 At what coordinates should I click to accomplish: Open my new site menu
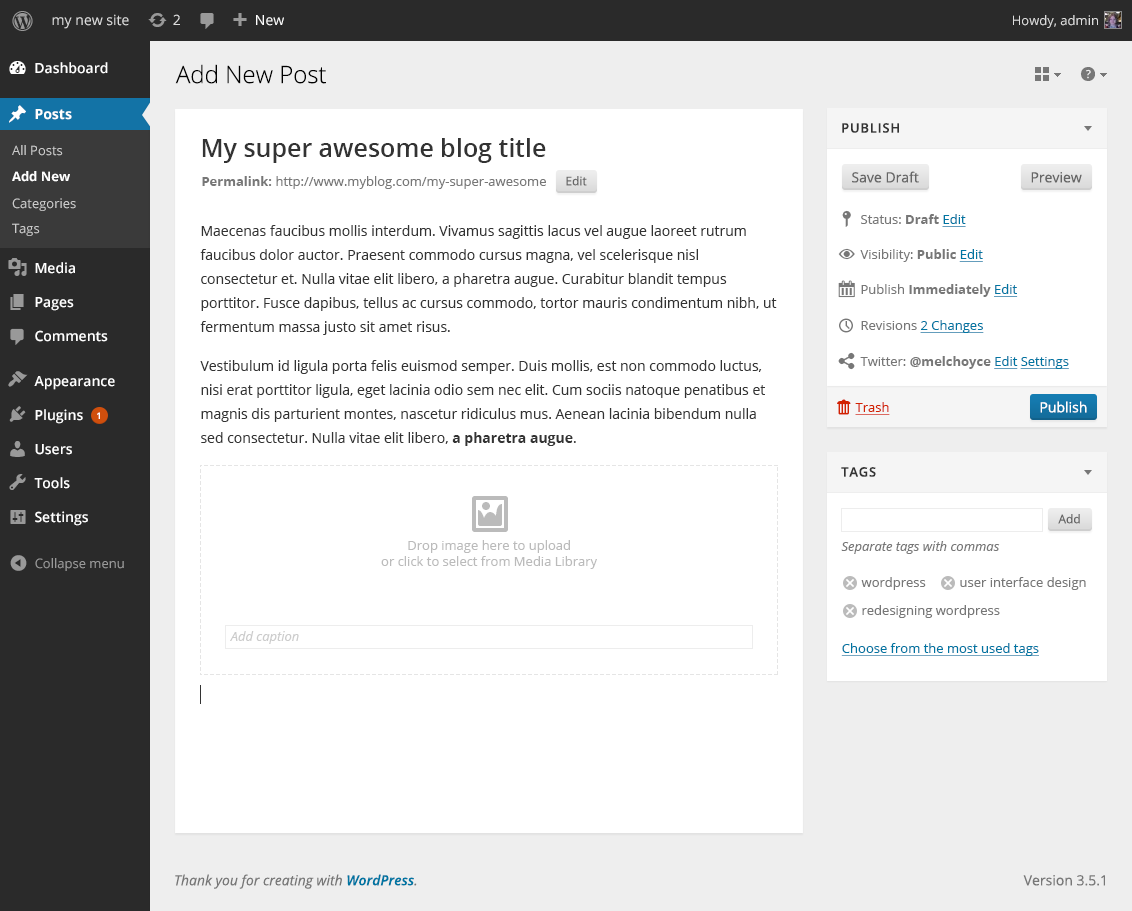click(x=90, y=20)
